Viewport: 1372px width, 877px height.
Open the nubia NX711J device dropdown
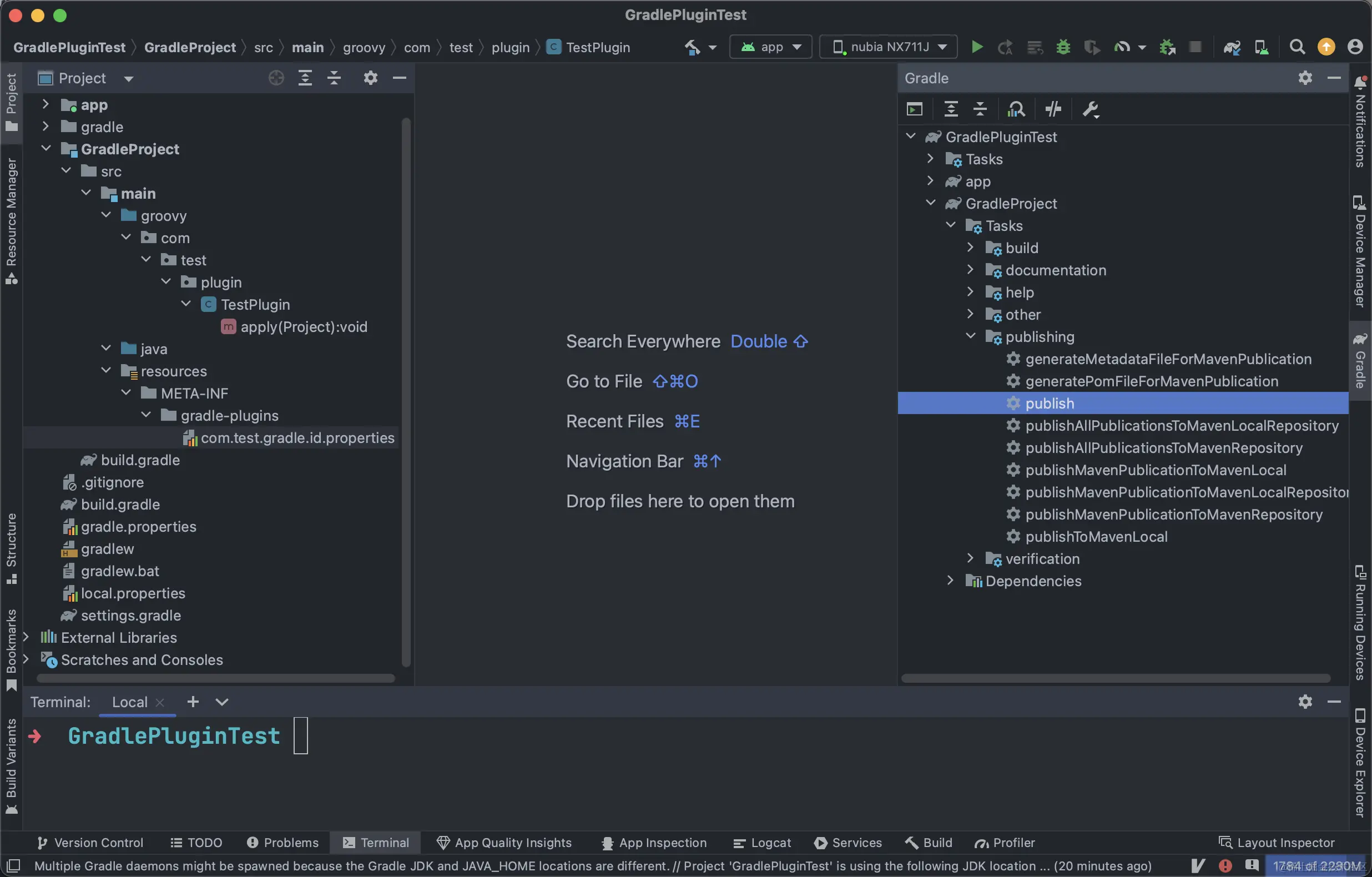coord(888,47)
